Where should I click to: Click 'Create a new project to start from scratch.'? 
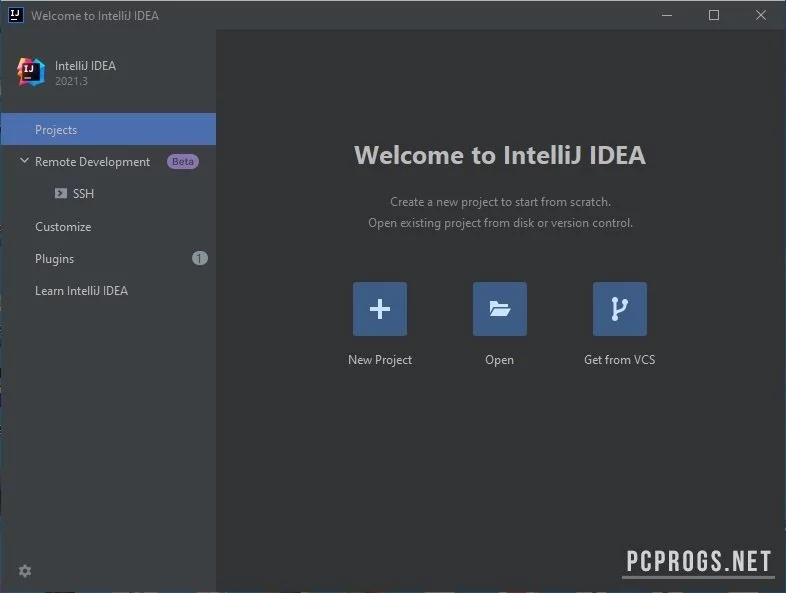coord(500,202)
